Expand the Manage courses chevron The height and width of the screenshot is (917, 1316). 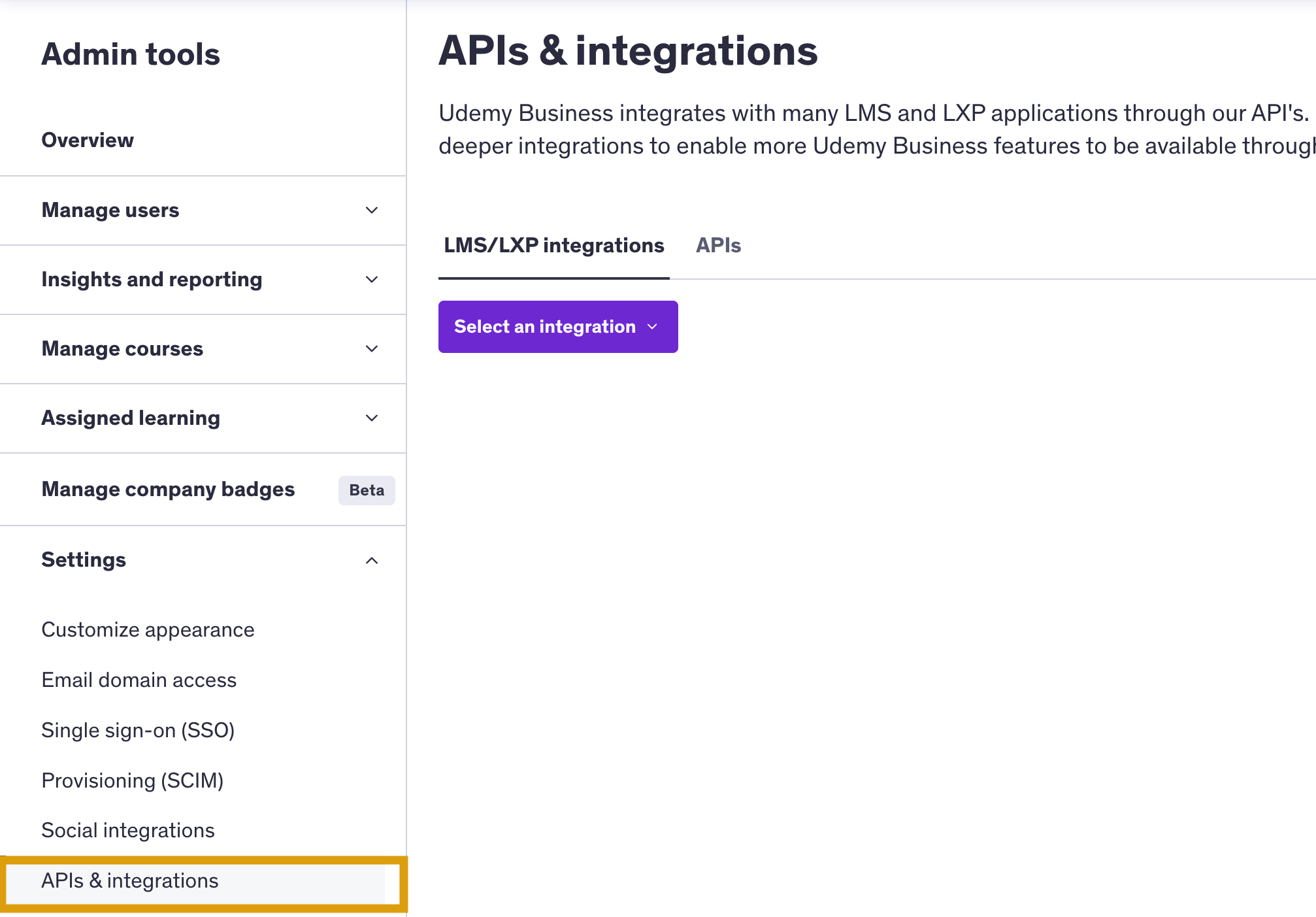pyautogui.click(x=372, y=349)
